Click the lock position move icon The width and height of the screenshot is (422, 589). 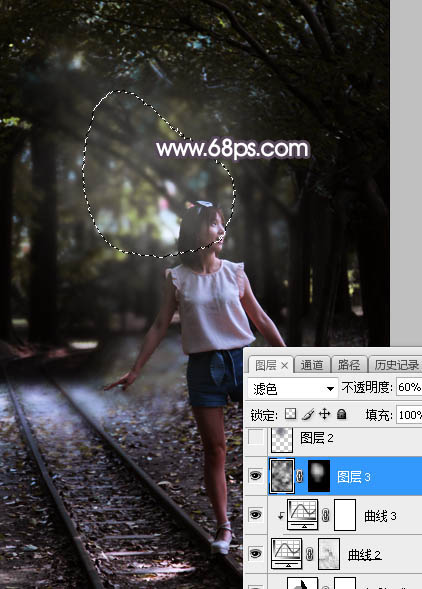coord(324,414)
